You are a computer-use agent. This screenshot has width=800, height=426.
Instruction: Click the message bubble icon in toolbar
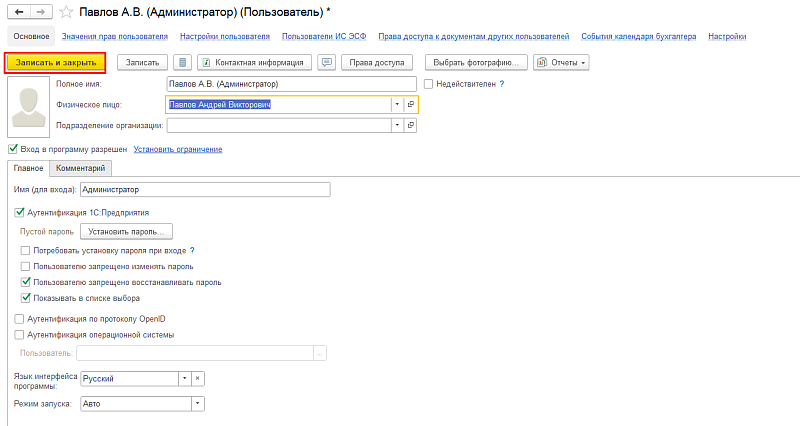coord(326,62)
